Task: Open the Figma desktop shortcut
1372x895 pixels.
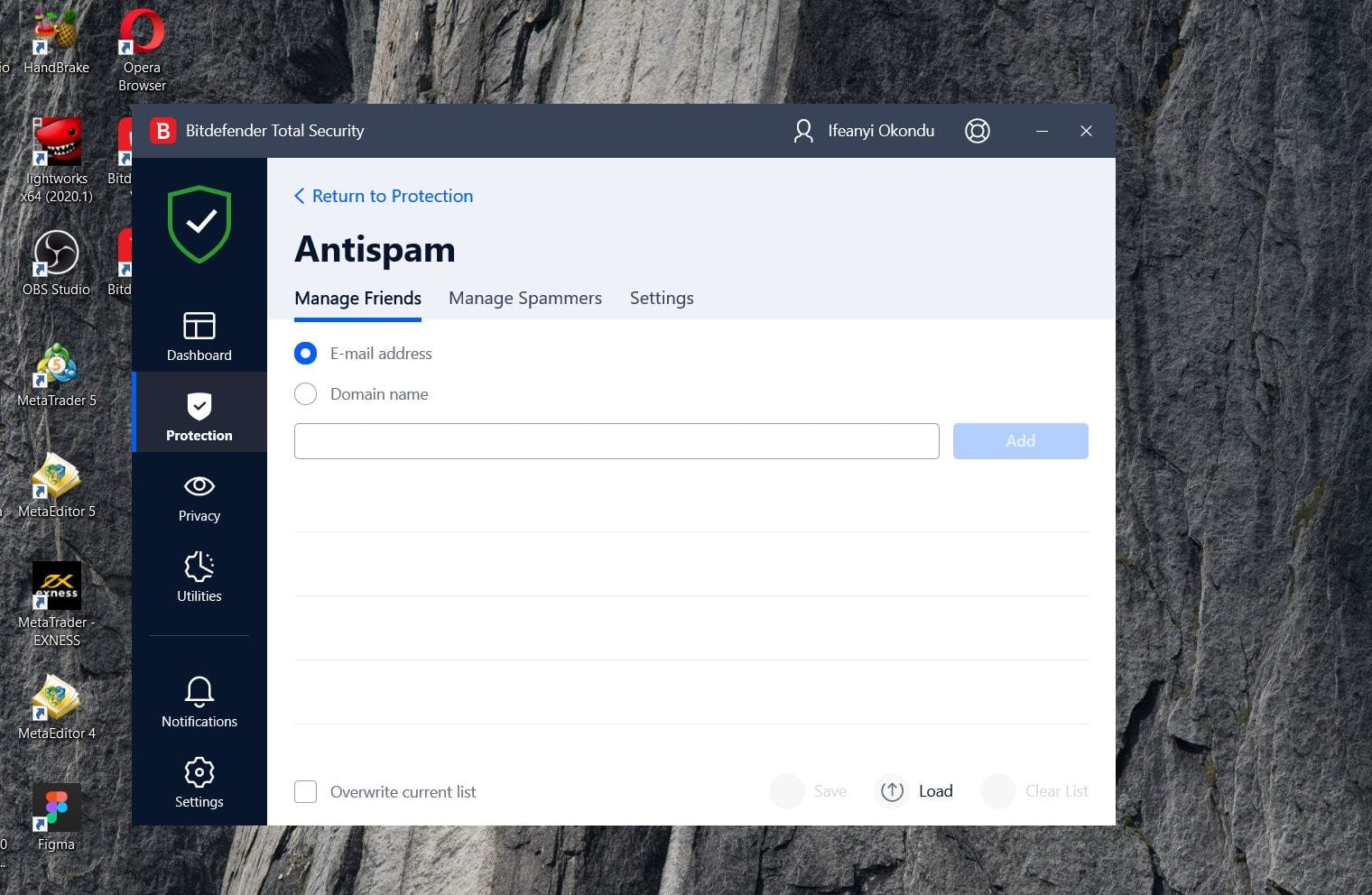Action: pos(56,807)
